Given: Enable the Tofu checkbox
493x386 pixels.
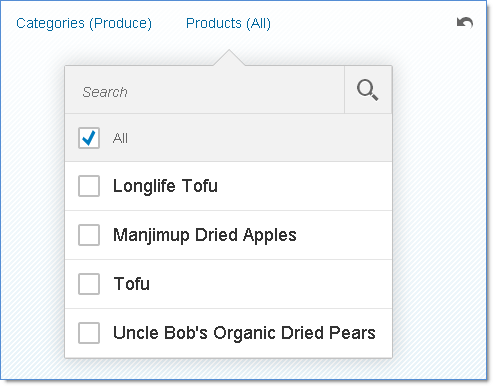Looking at the screenshot, I should (x=89, y=284).
